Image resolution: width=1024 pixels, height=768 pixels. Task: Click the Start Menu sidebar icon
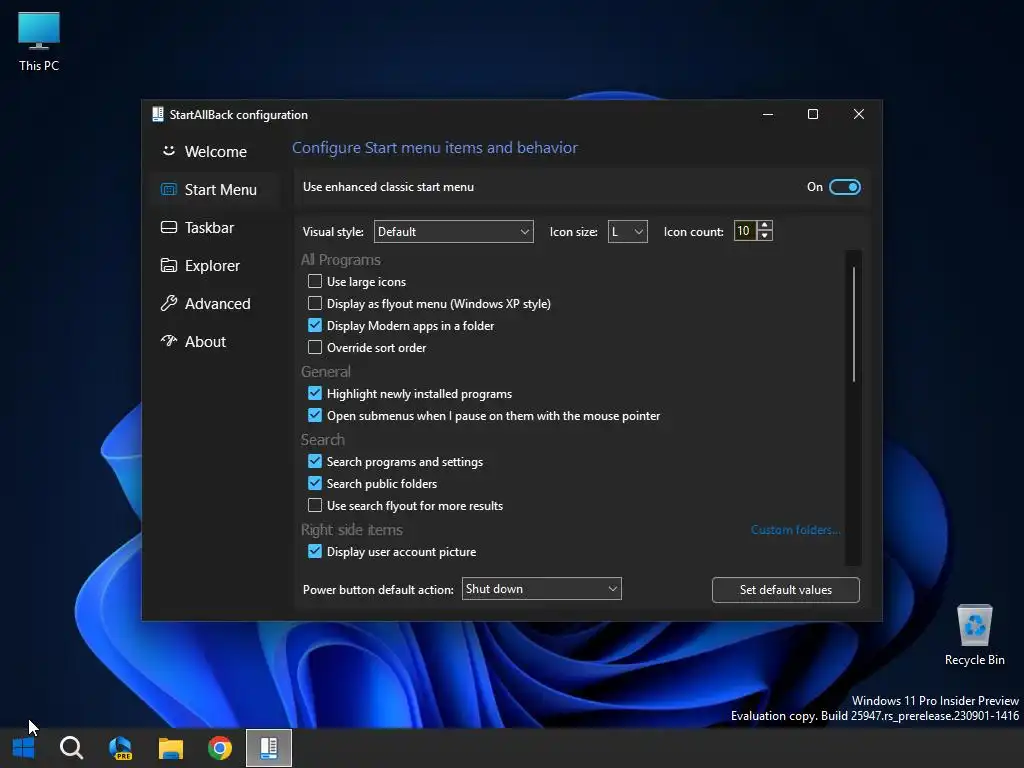coord(168,189)
